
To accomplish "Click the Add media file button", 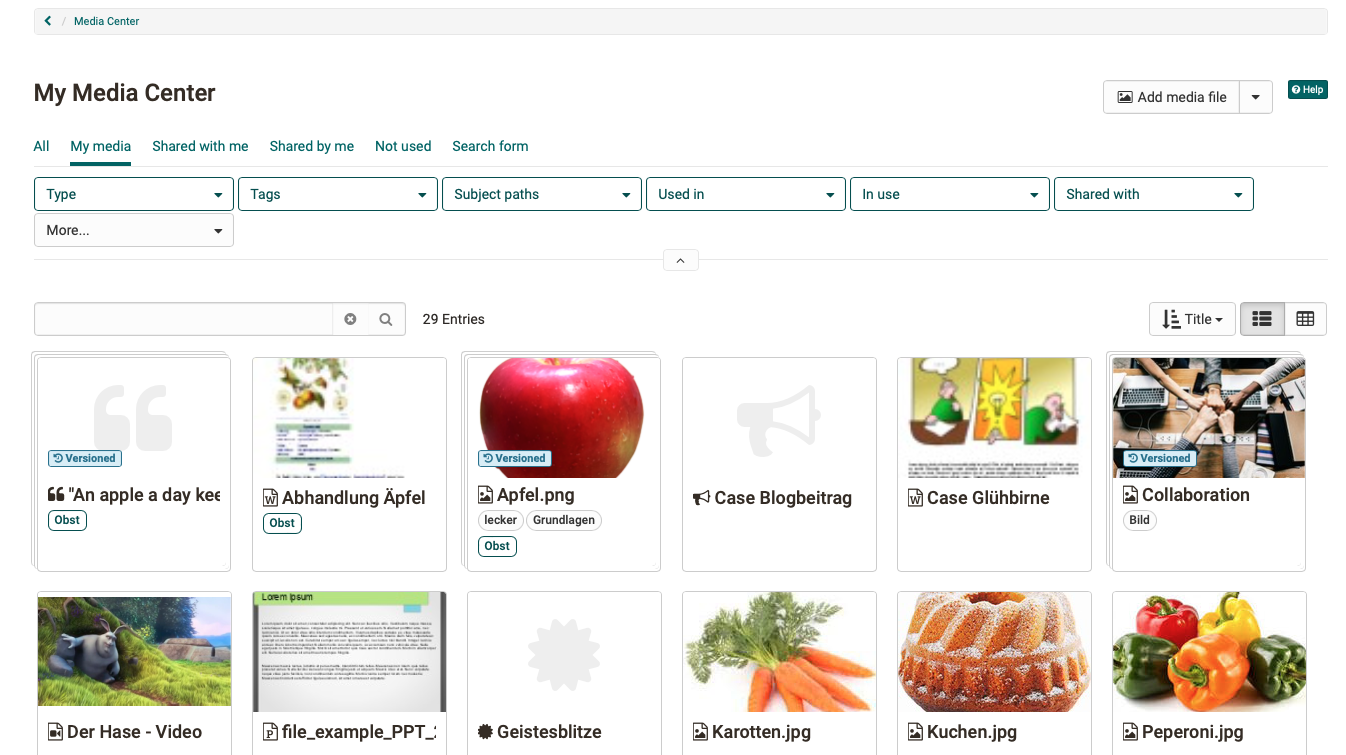I will pos(1171,97).
